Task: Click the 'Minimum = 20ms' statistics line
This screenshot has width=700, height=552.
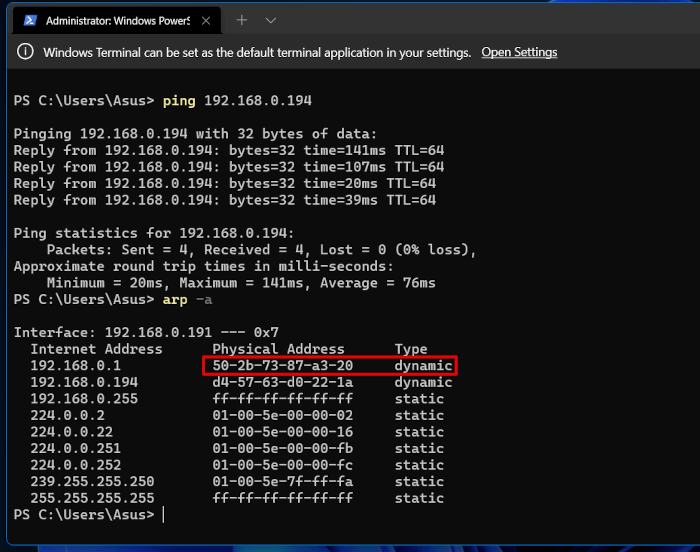Action: pos(241,283)
